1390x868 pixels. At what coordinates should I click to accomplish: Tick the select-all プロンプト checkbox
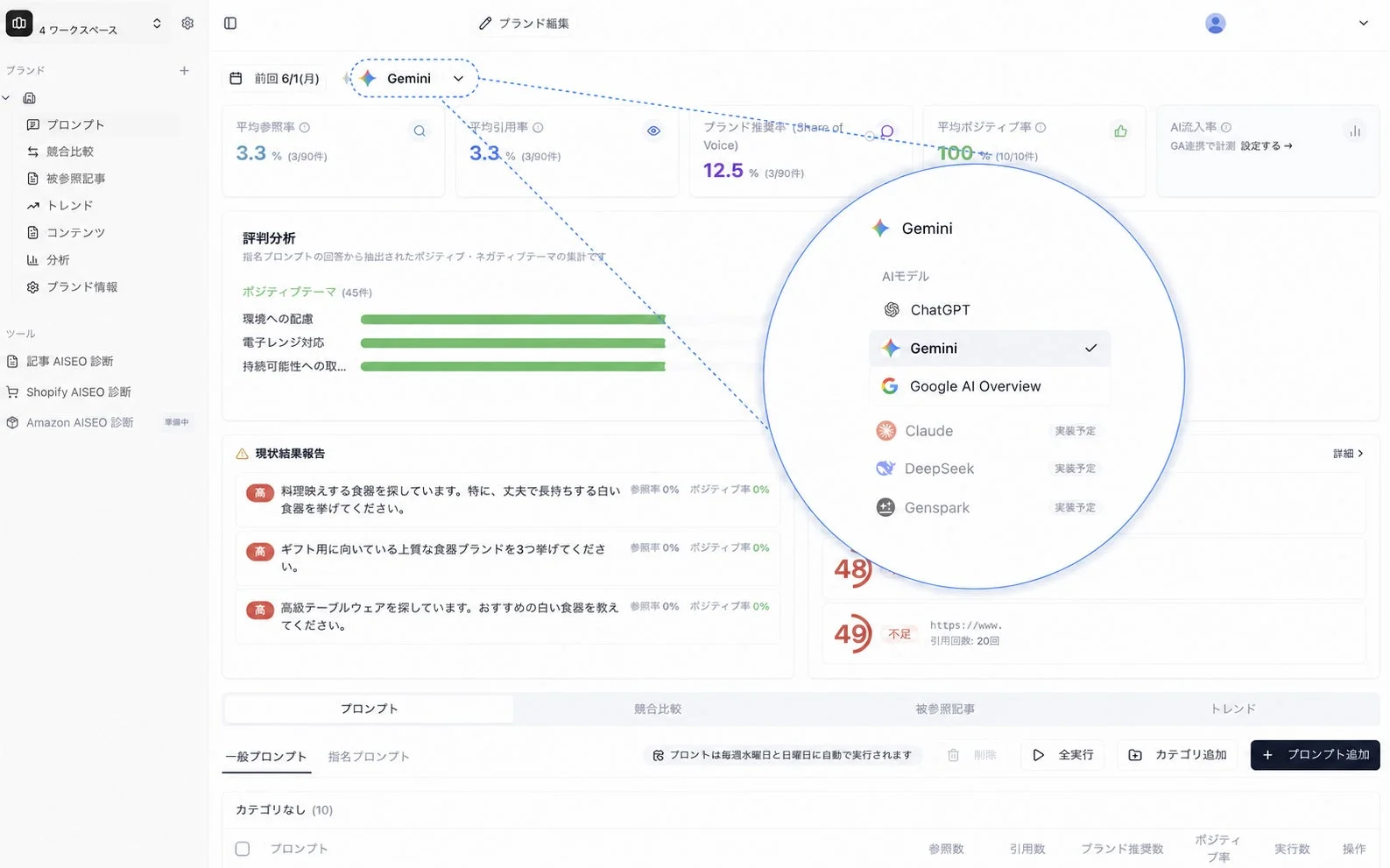tap(243, 849)
